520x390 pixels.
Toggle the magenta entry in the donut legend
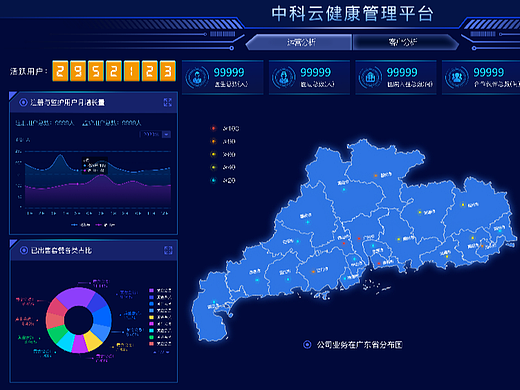160,324
